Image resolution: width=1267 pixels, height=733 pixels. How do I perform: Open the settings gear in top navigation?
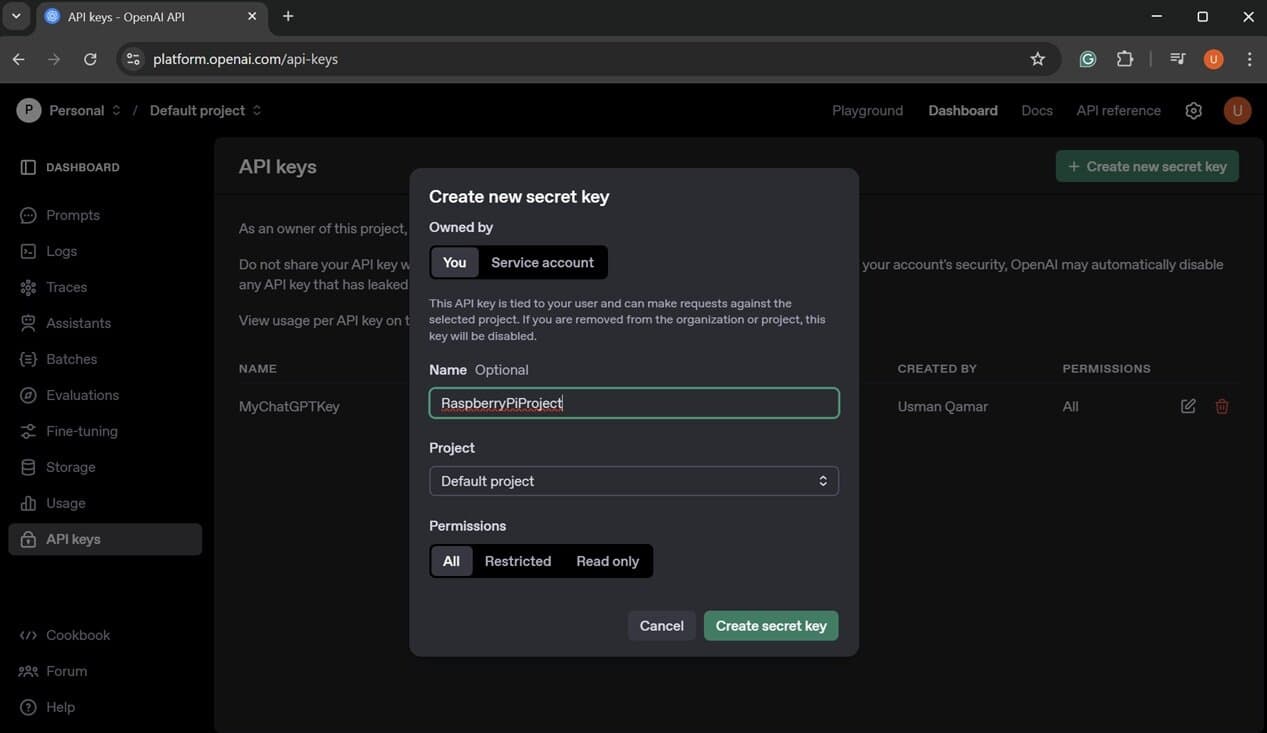coord(1192,110)
